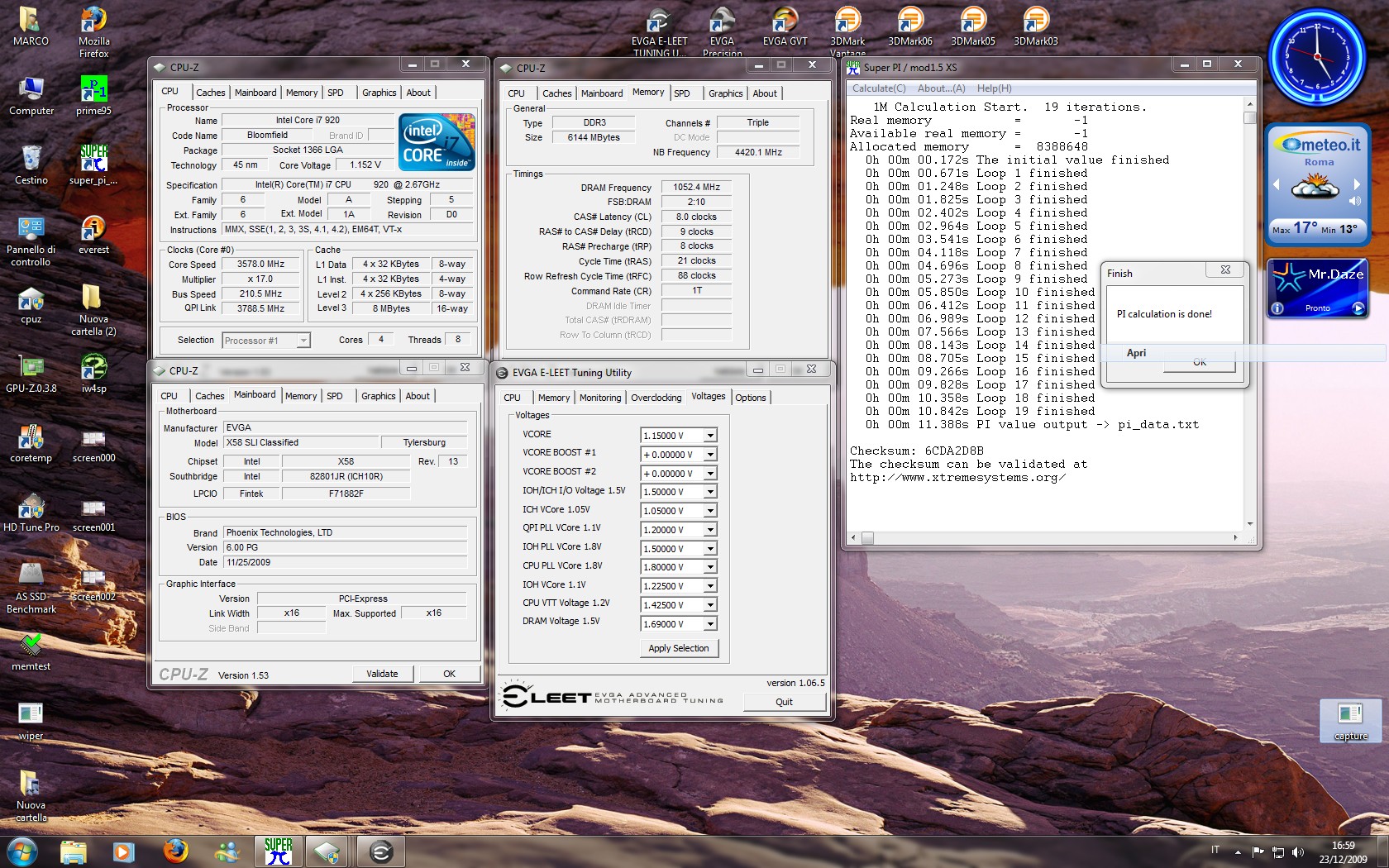This screenshot has height=868, width=1389.
Task: Launch GPU-Z.0.3.8 desktop icon
Action: [31, 374]
